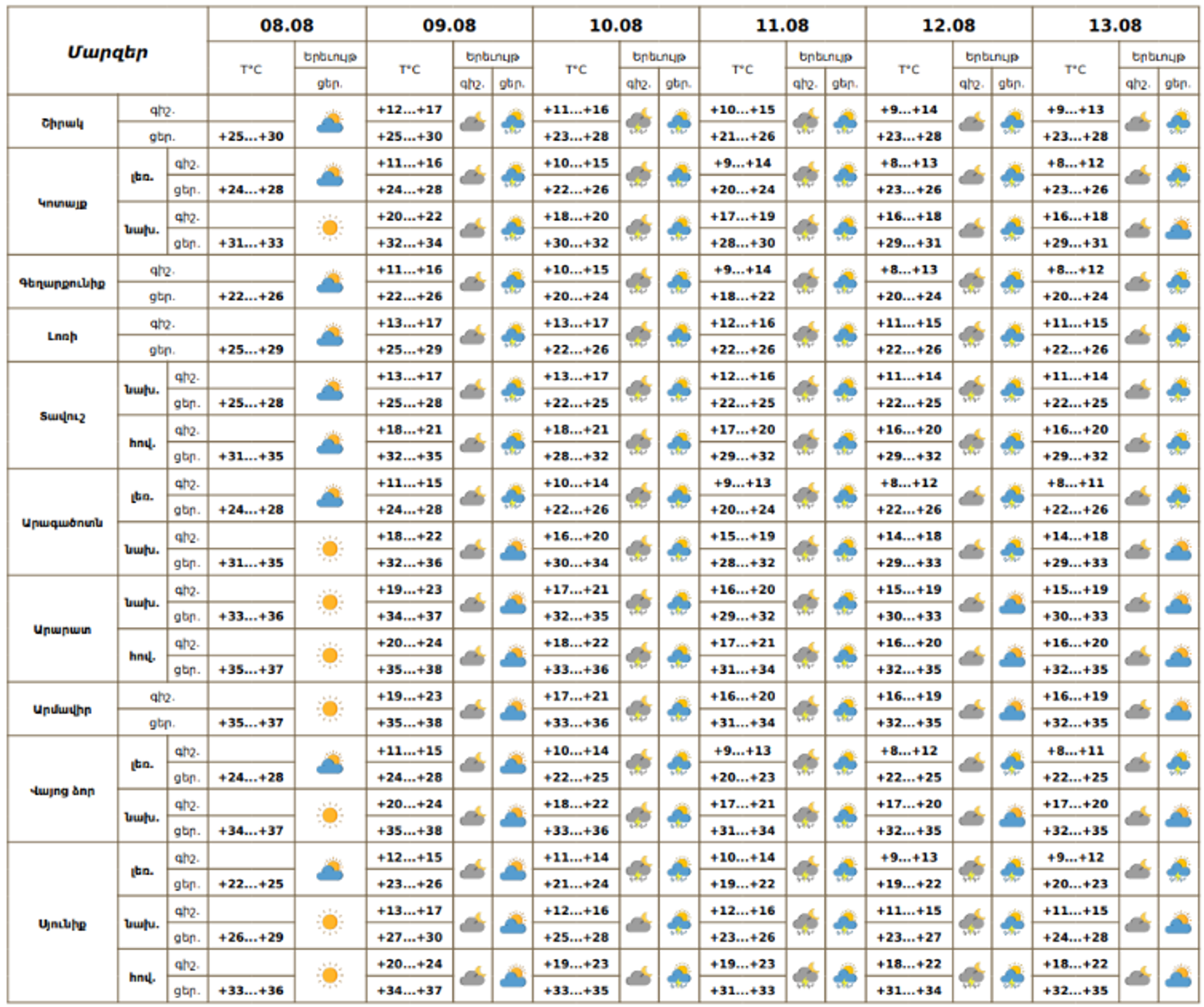Viewport: 1204px width, 1007px height.
Task: Select Կոտայք նախ. 11.08 night temperature +17...+19
Action: tap(742, 216)
